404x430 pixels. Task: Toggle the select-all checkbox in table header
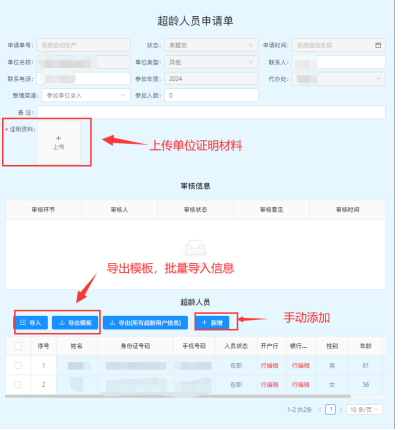click(18, 346)
